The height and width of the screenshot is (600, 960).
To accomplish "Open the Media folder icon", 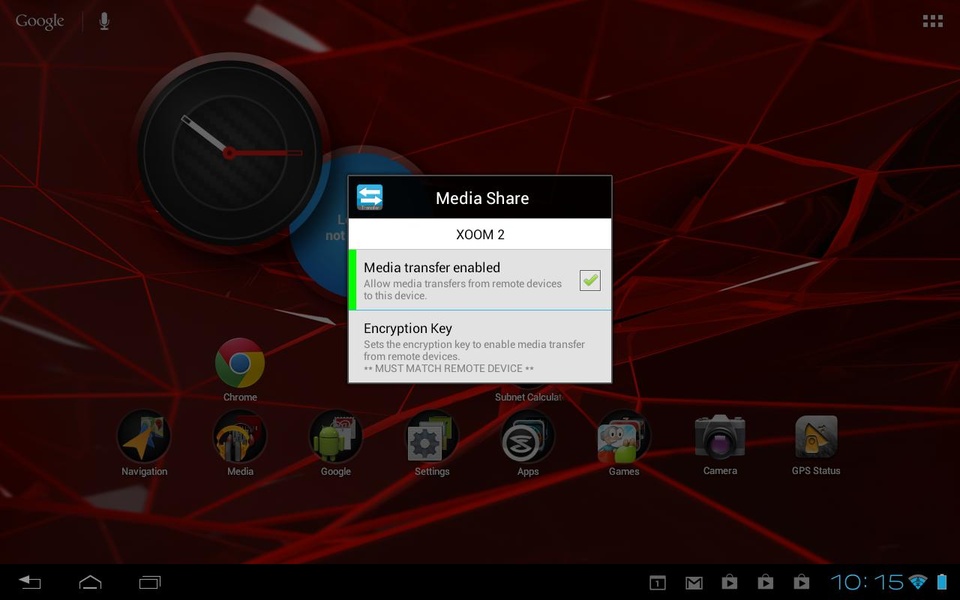I will [240, 436].
